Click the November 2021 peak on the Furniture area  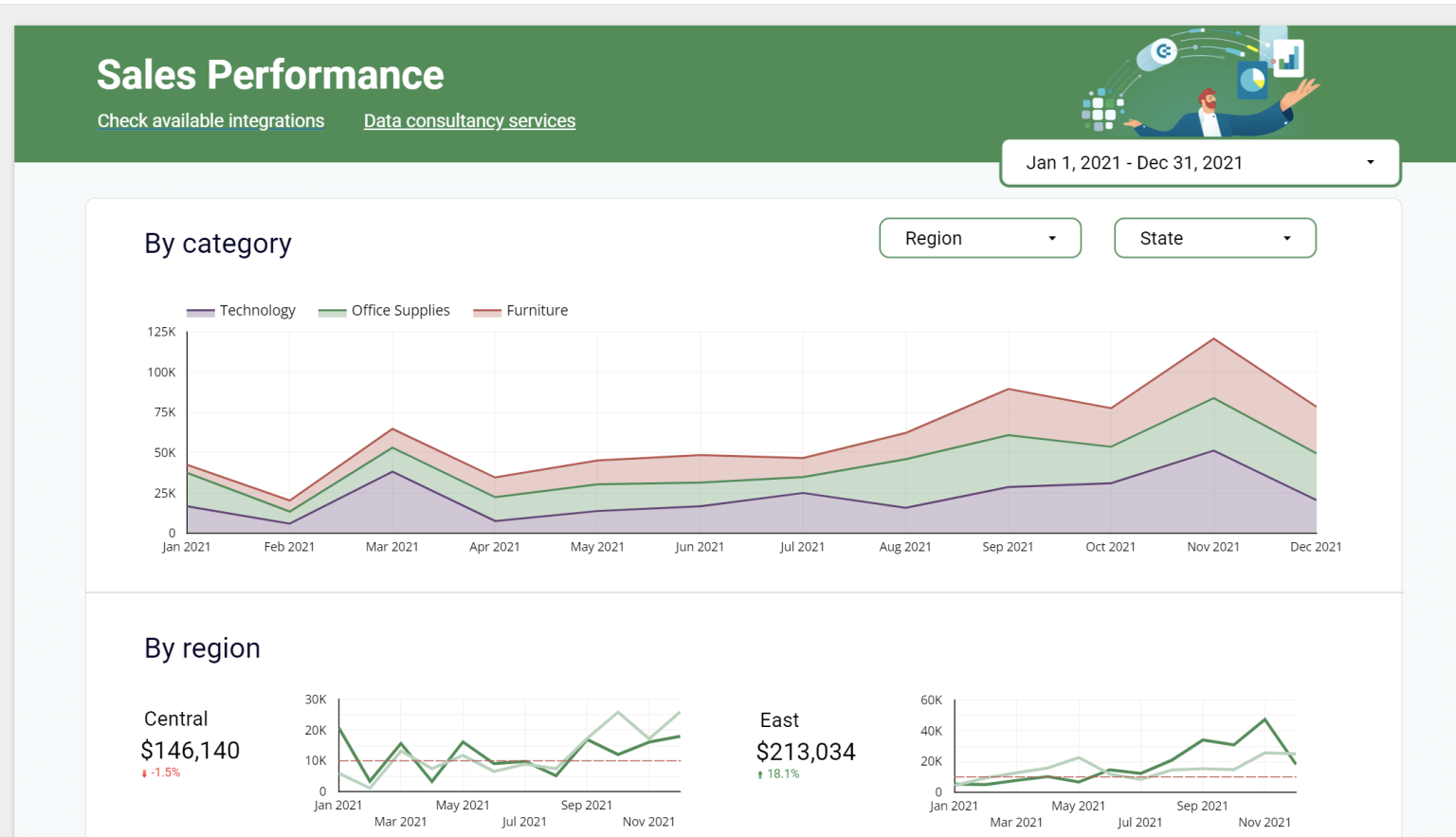1213,338
